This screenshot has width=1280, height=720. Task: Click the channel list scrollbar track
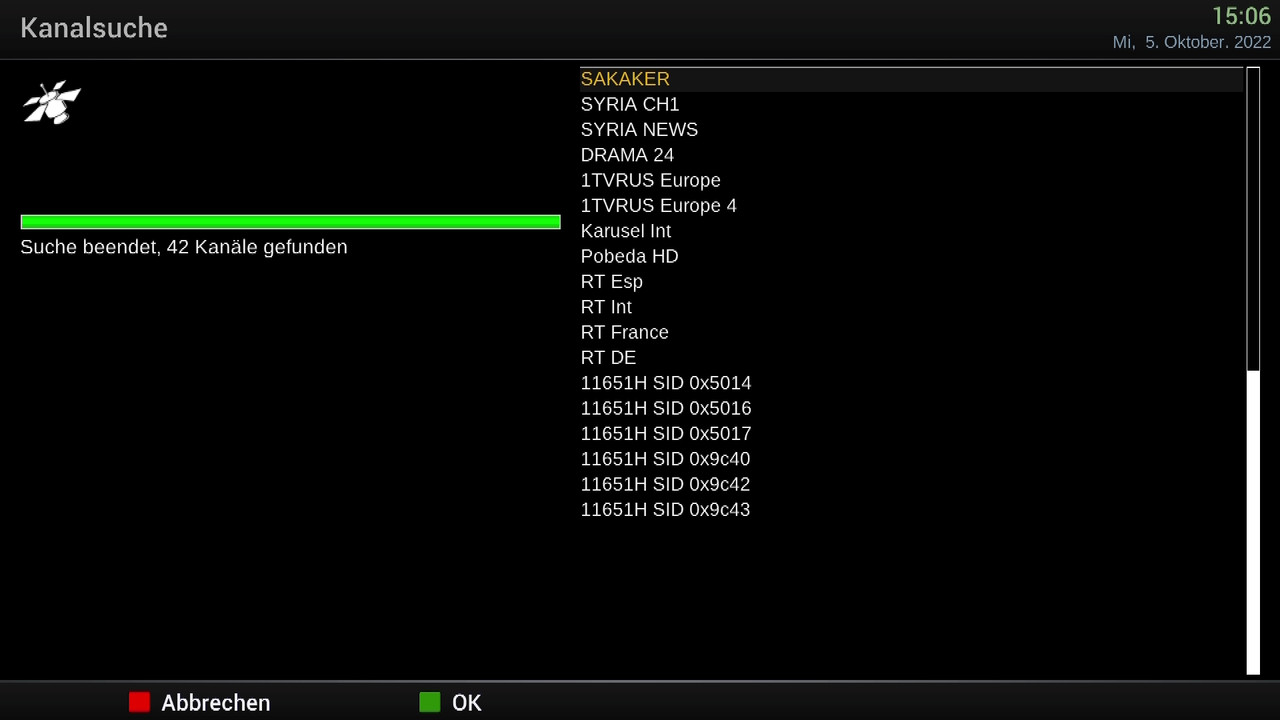[1253, 371]
